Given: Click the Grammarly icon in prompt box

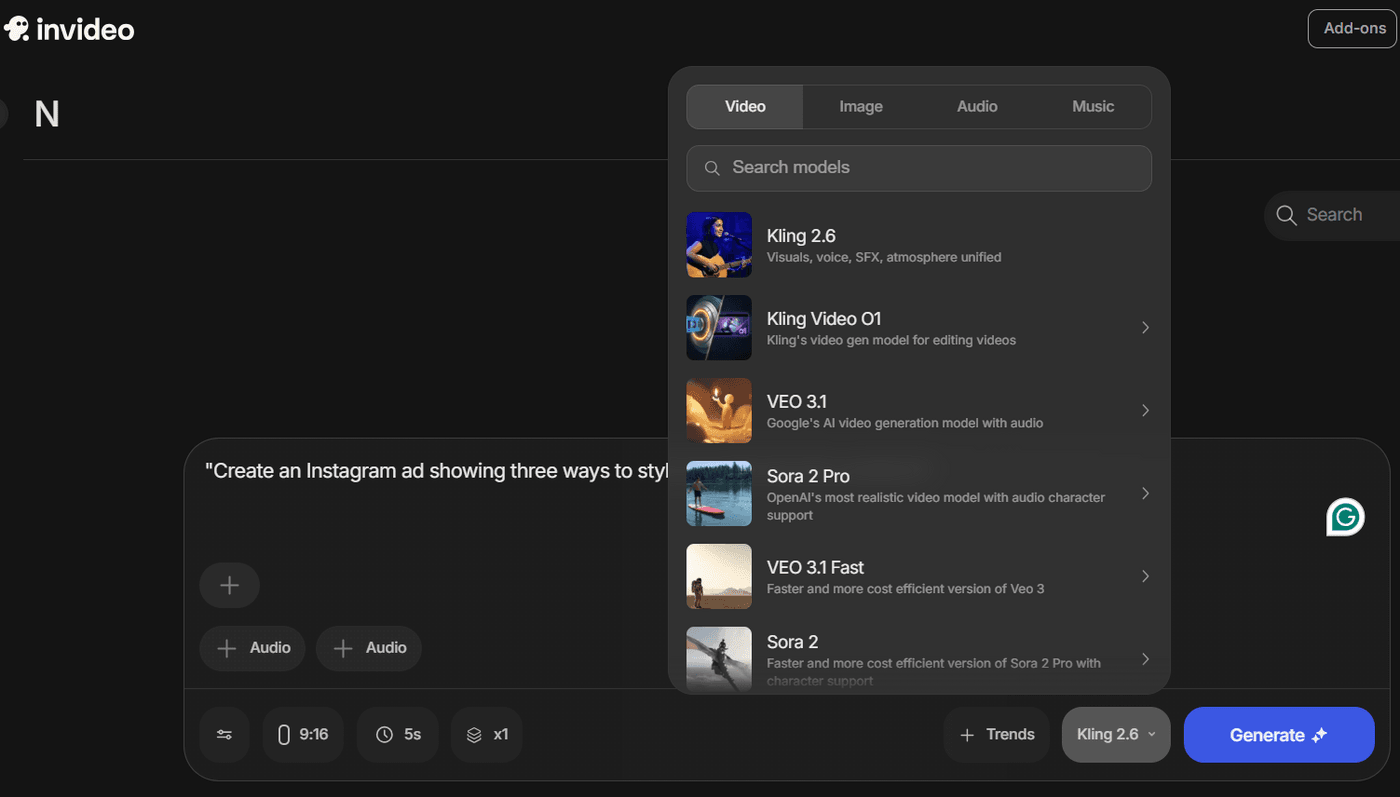Looking at the screenshot, I should tap(1345, 516).
